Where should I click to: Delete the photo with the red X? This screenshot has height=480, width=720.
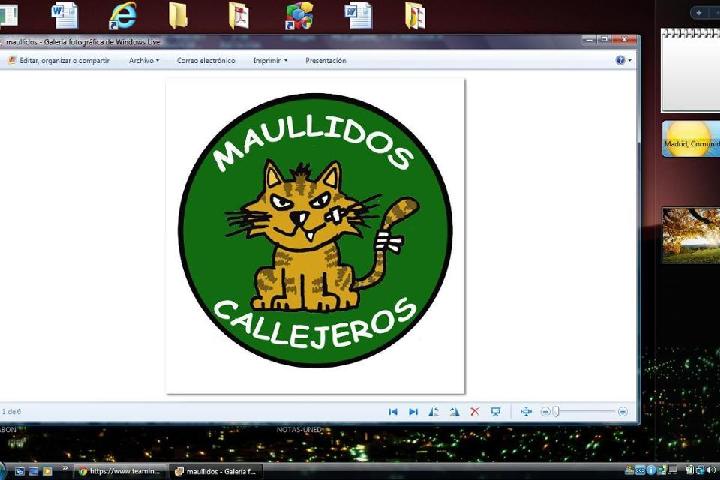pos(475,411)
